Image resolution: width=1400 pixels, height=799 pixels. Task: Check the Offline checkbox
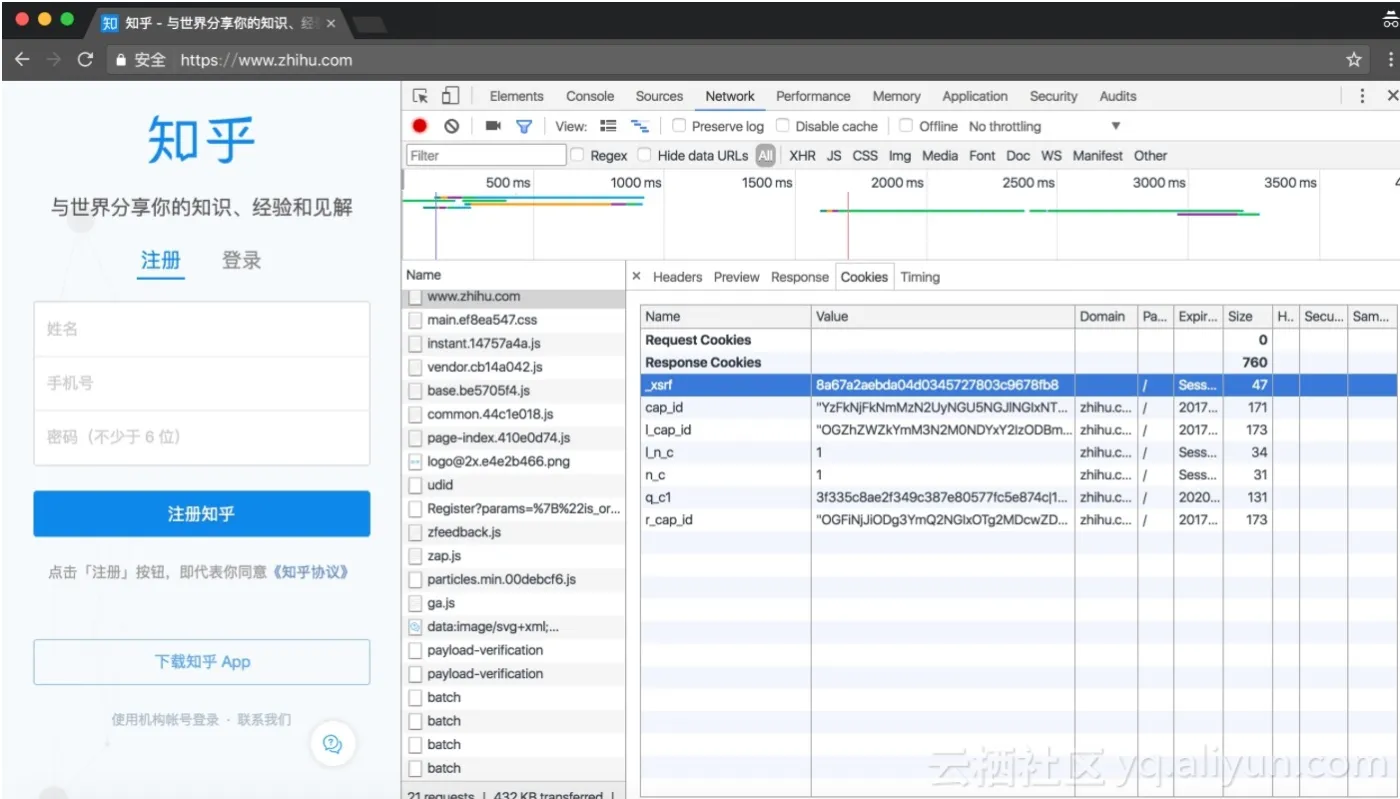click(906, 126)
